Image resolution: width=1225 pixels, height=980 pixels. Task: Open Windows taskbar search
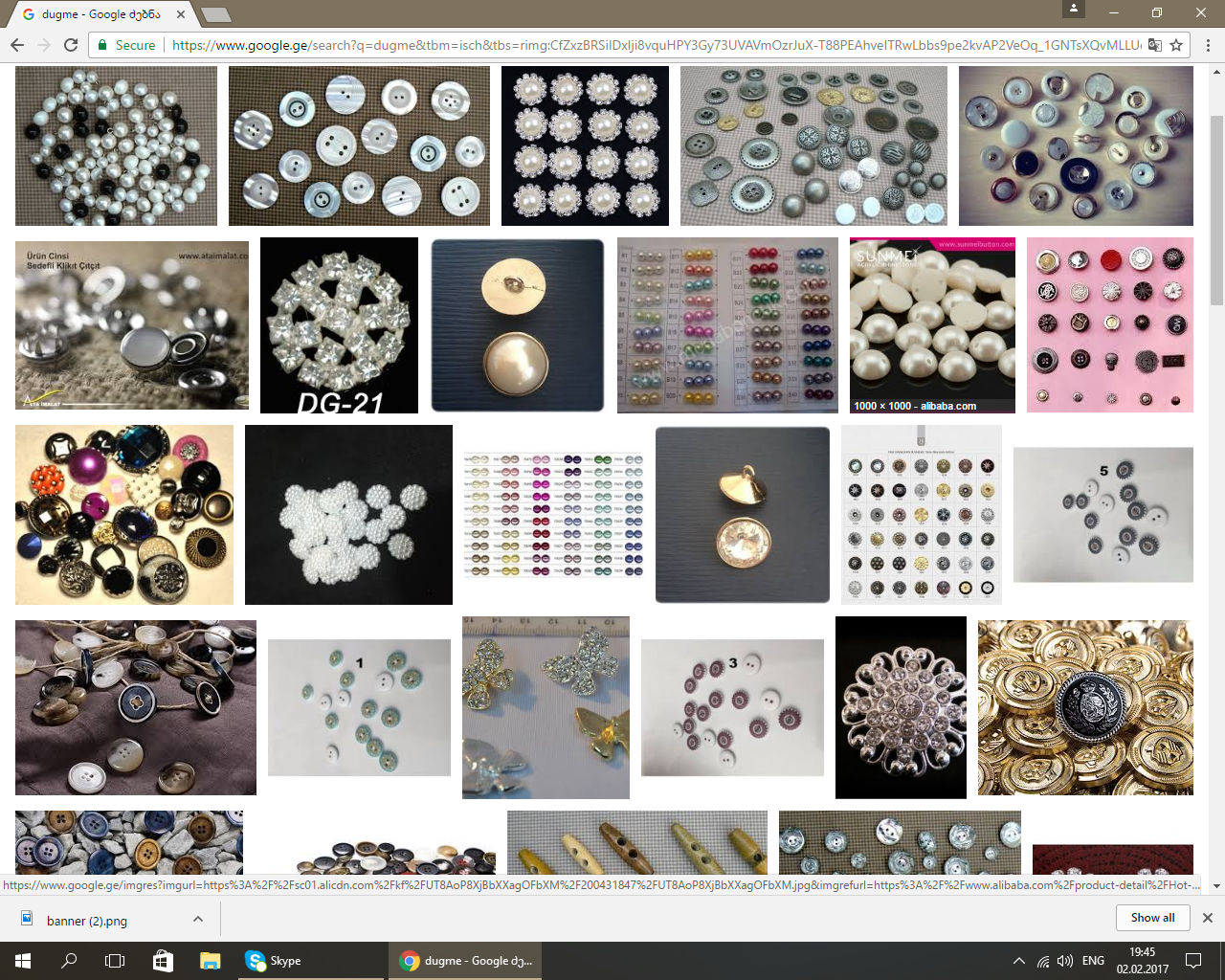click(69, 961)
